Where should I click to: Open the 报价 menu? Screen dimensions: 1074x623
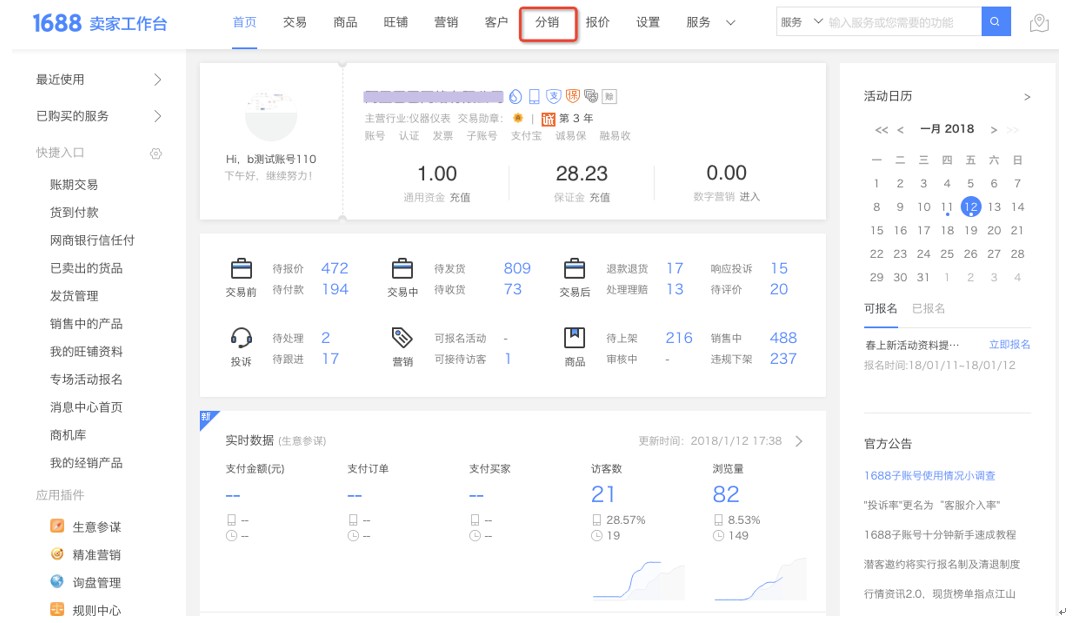(x=597, y=23)
